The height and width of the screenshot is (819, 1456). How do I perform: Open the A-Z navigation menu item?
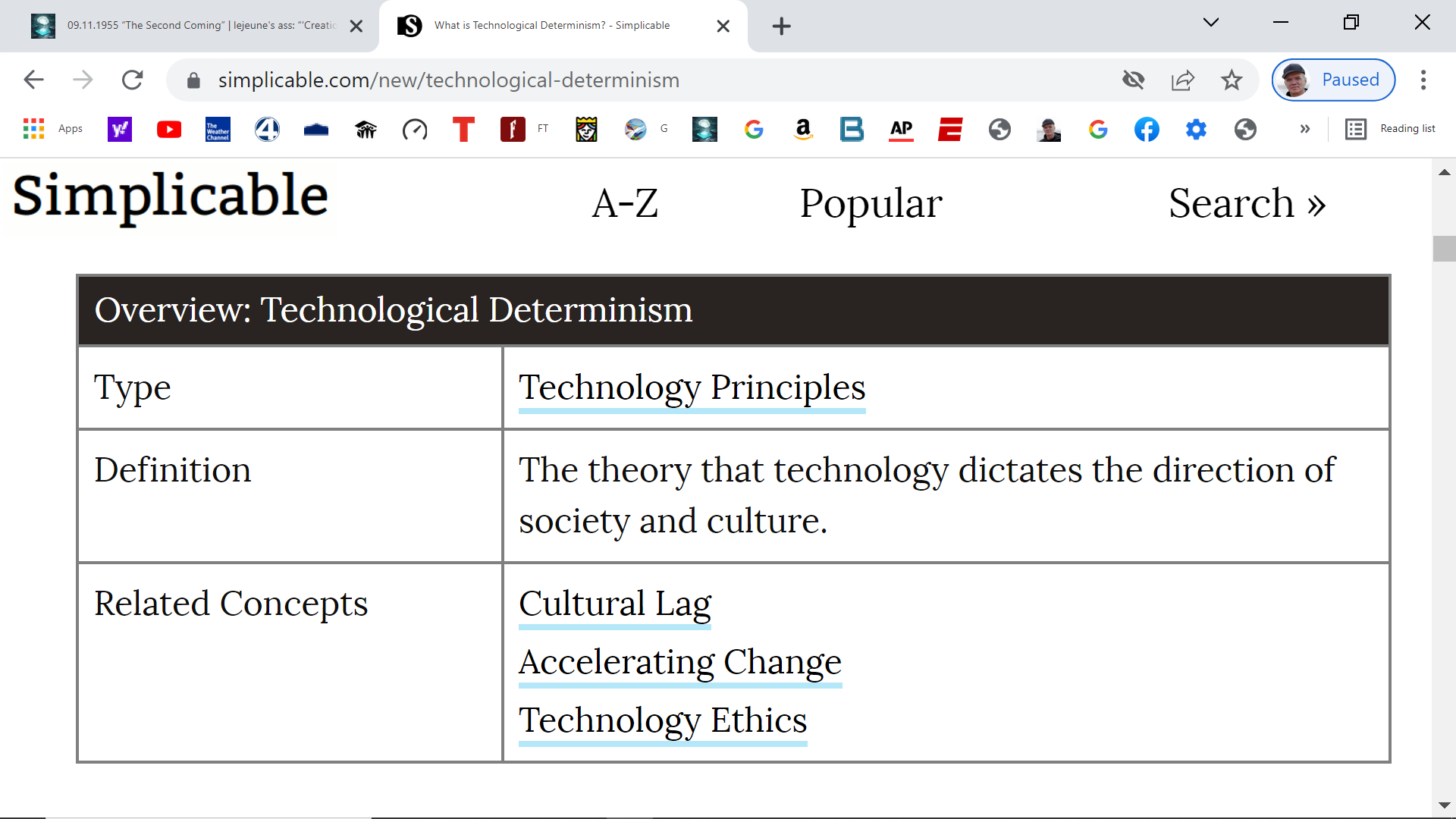[625, 203]
